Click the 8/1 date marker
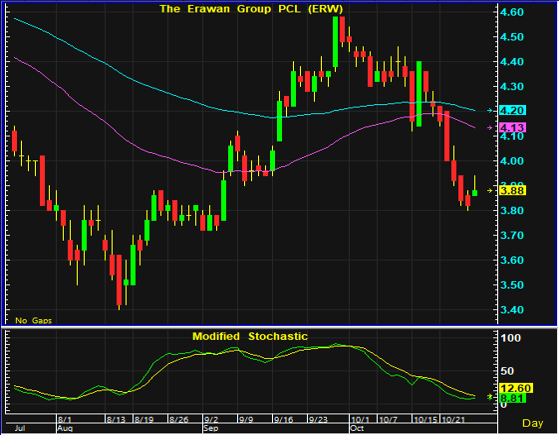This screenshot has height=435, width=559. click(65, 419)
